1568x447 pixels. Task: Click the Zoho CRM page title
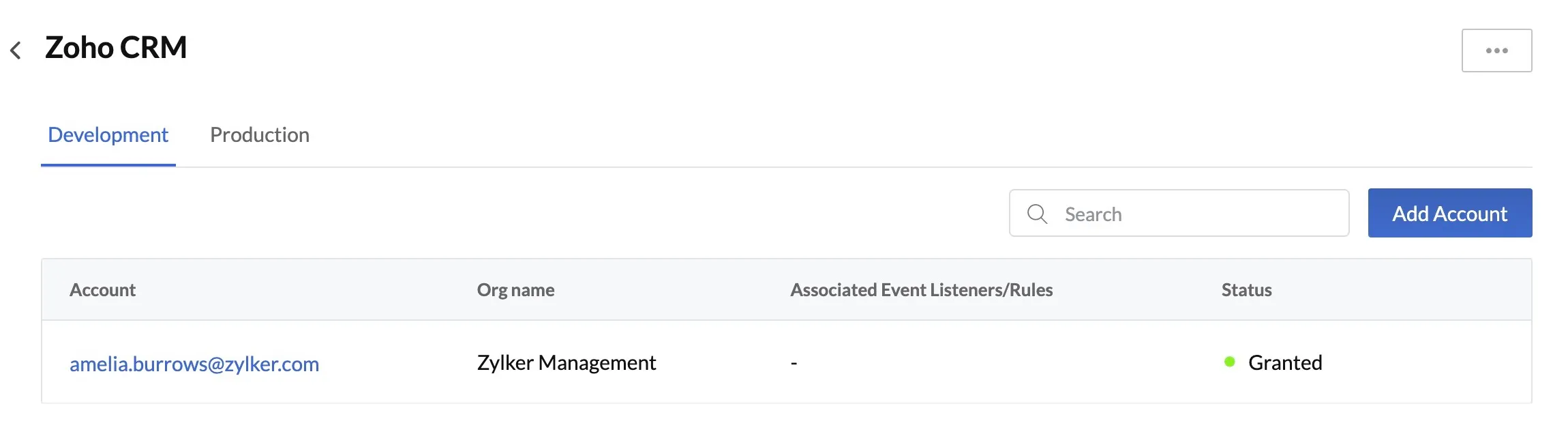point(116,48)
